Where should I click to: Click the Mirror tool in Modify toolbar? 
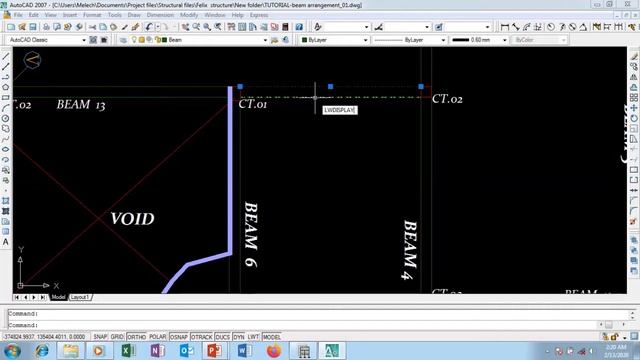634,77
